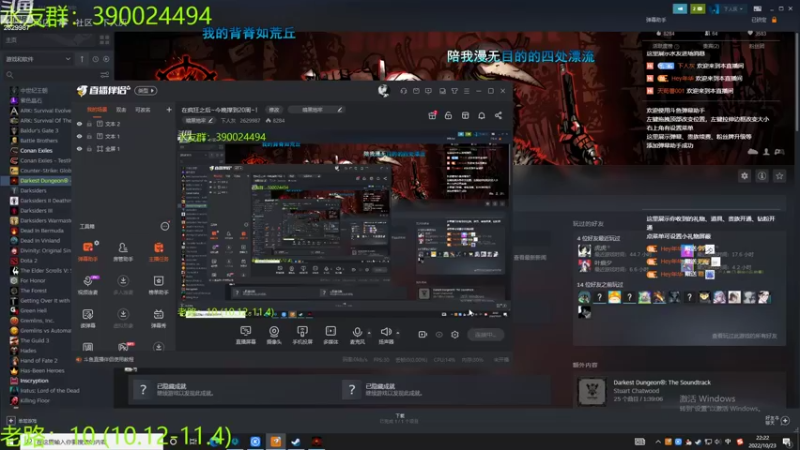Toggle lock on 全屏 1 layer
The image size is (800, 450).
[x=89, y=149]
